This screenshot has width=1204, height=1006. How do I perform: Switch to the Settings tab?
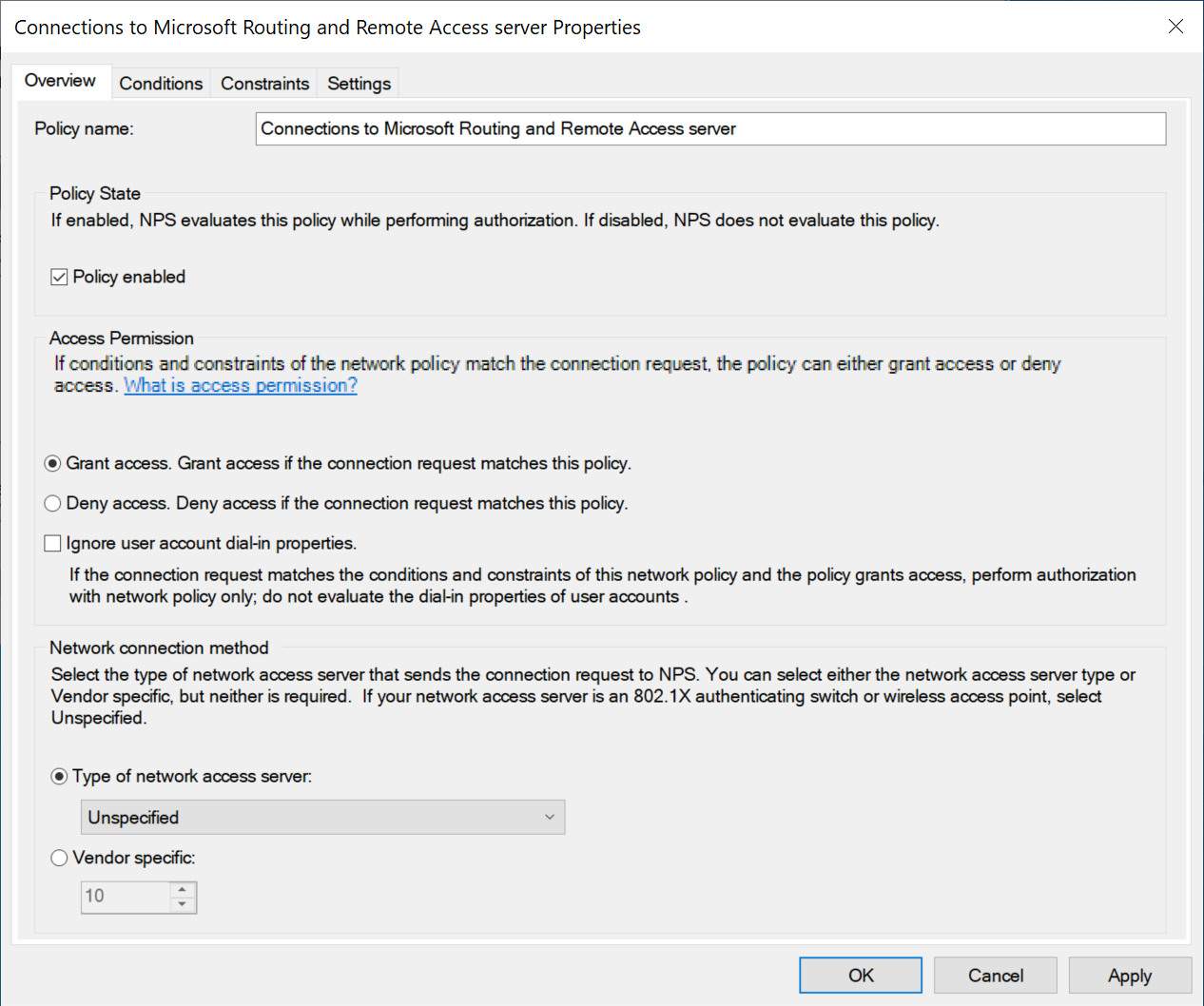tap(359, 84)
